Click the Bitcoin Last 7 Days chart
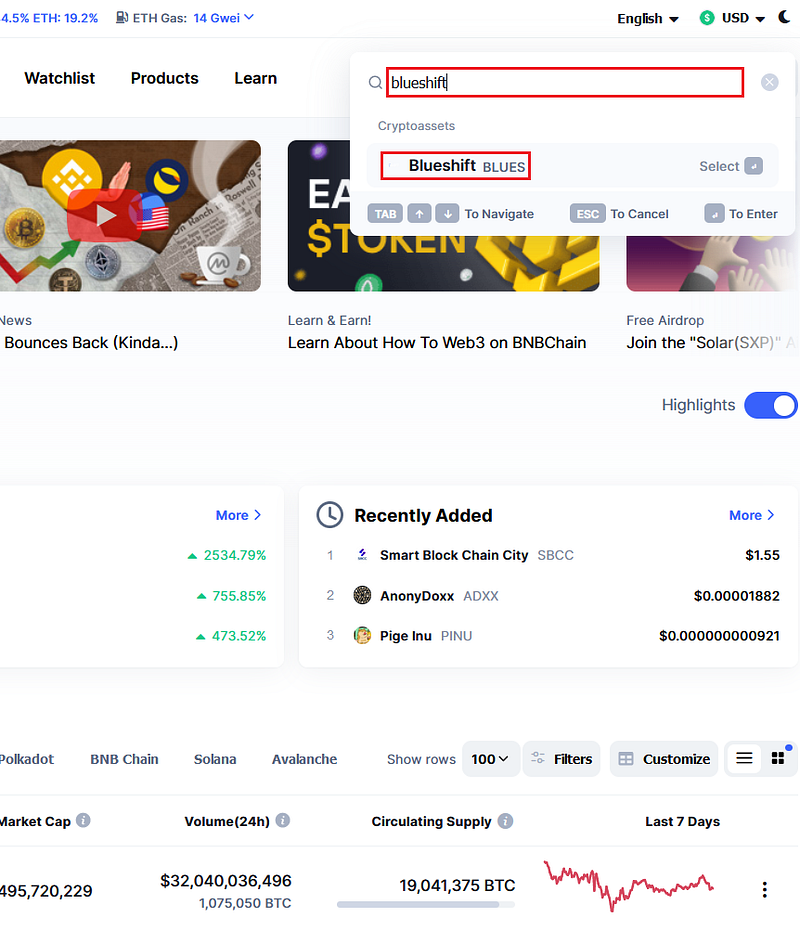Viewport: 800px width, 932px height. (x=629, y=884)
